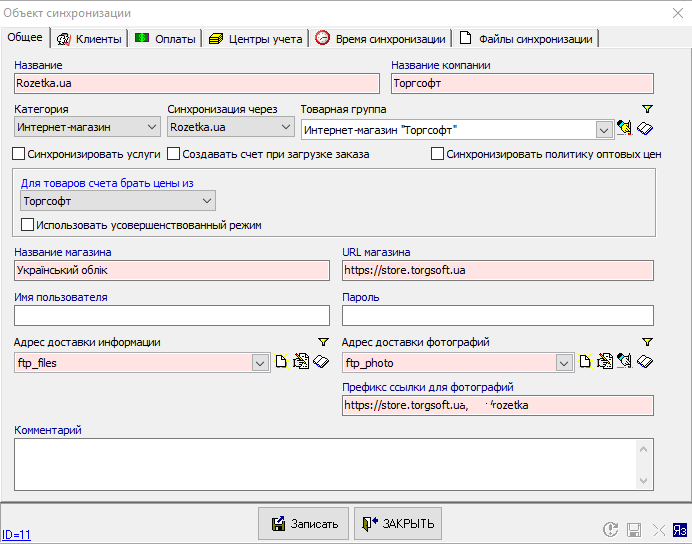The image size is (692, 544).
Task: Click the filter icon above Адрес доставки фотографий
Action: coord(646,343)
